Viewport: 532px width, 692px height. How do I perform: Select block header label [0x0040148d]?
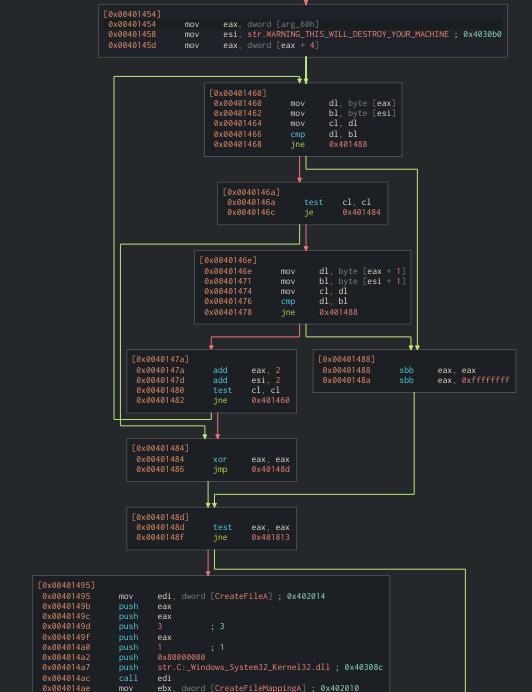(160, 517)
